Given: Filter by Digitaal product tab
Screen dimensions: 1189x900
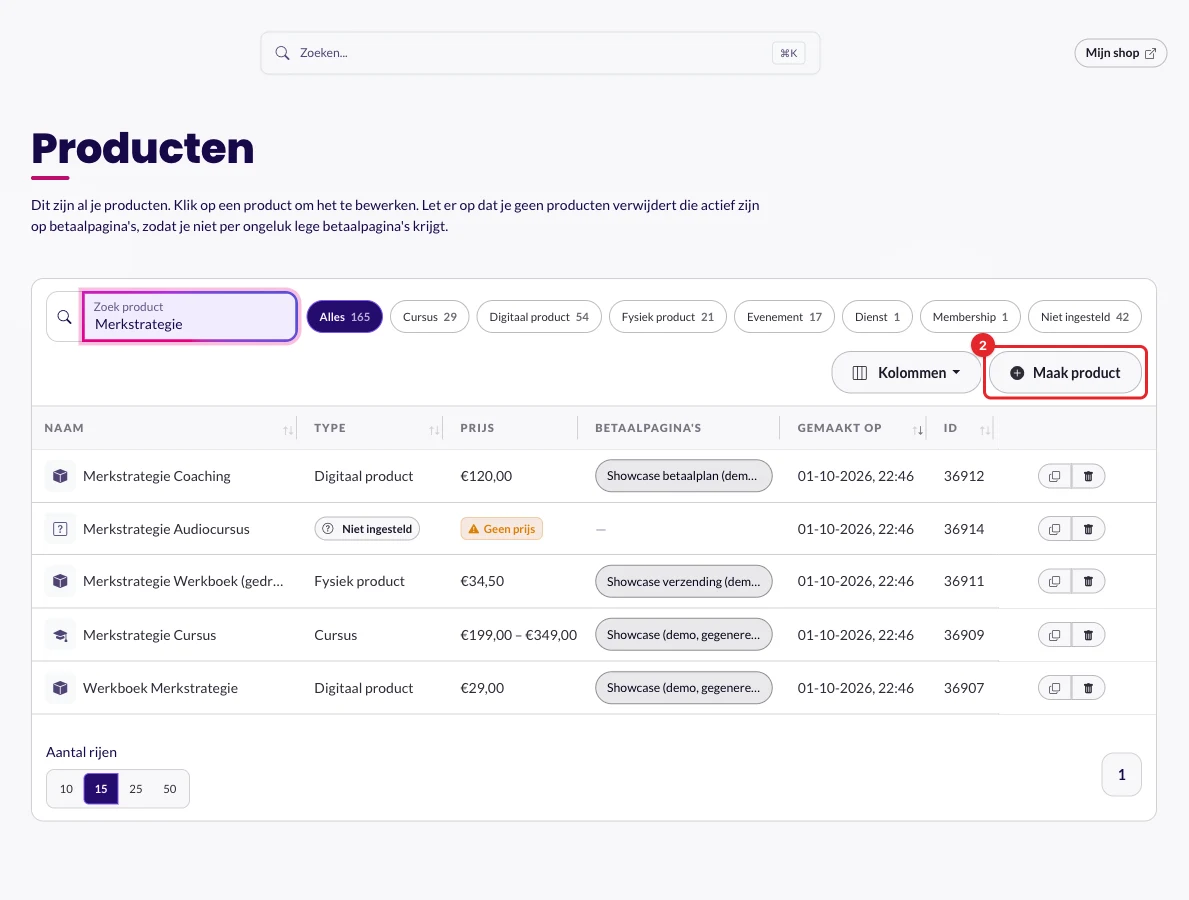Looking at the screenshot, I should [x=538, y=317].
